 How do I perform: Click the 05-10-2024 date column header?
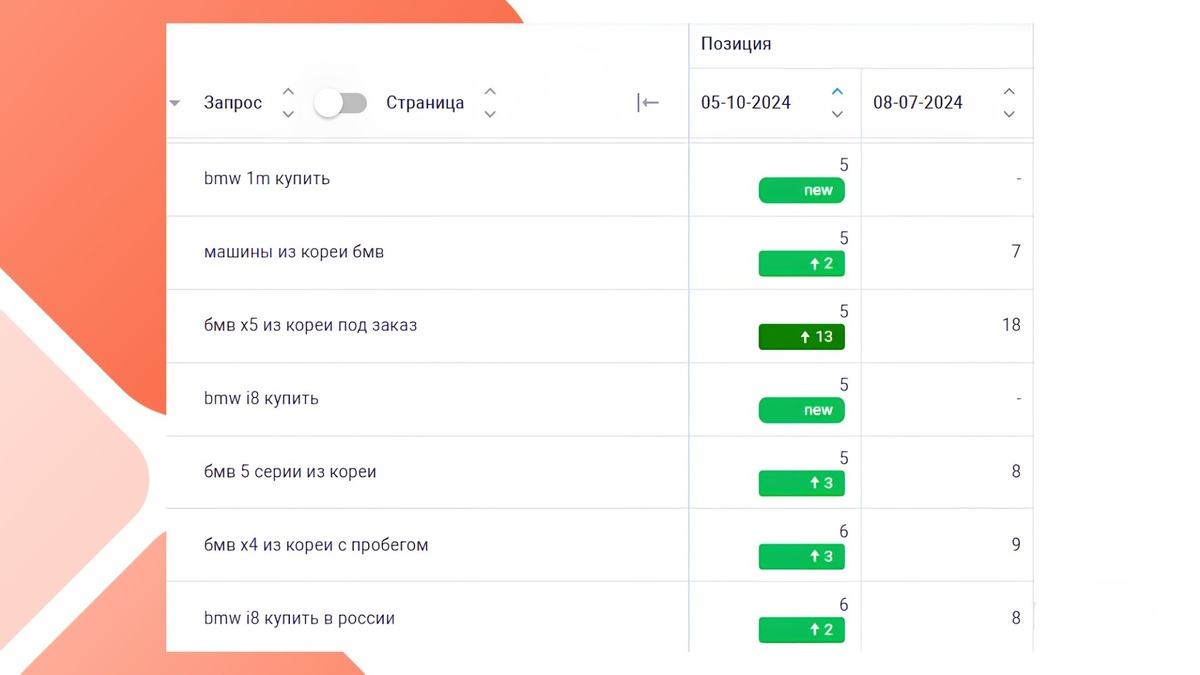pyautogui.click(x=745, y=102)
